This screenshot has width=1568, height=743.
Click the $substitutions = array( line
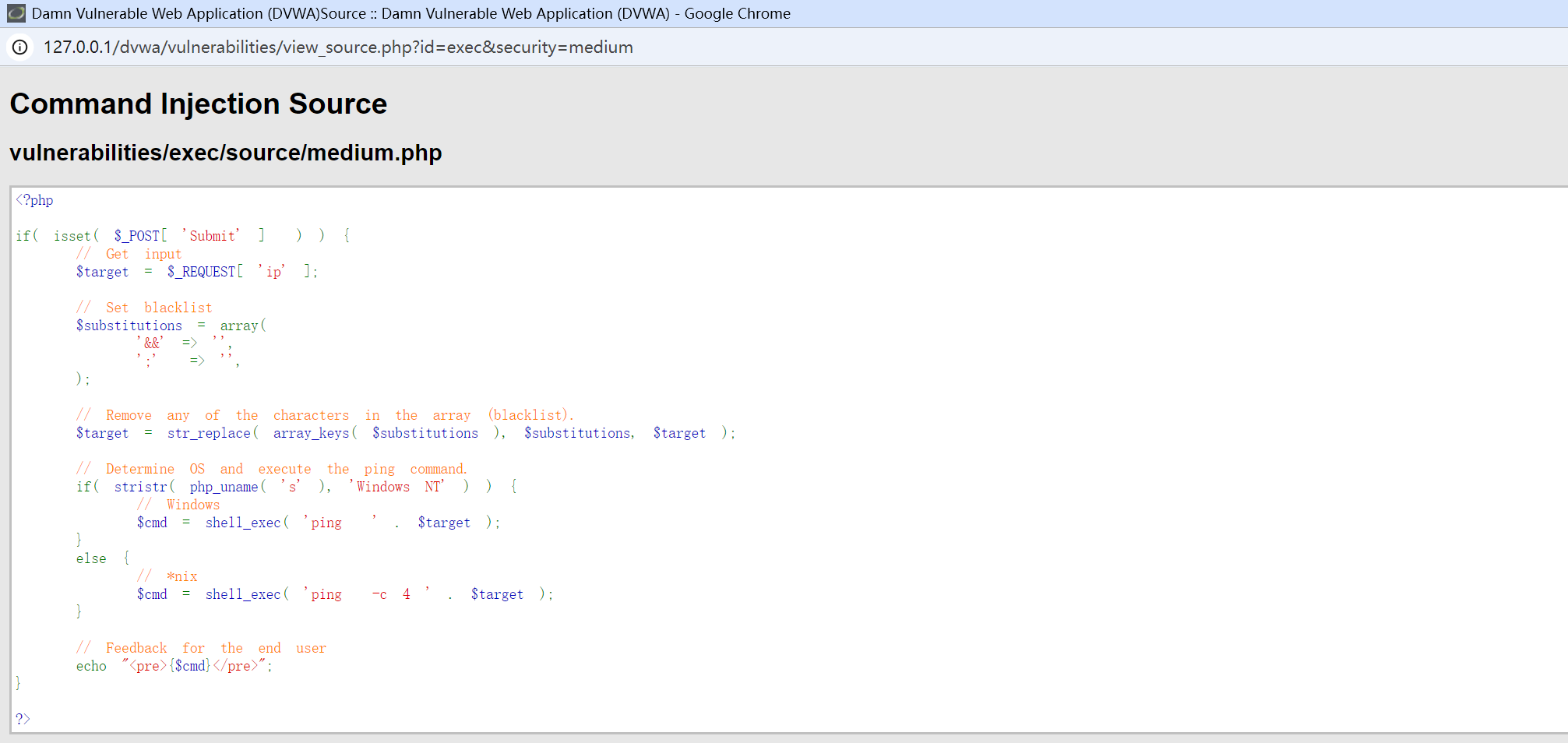tap(171, 326)
